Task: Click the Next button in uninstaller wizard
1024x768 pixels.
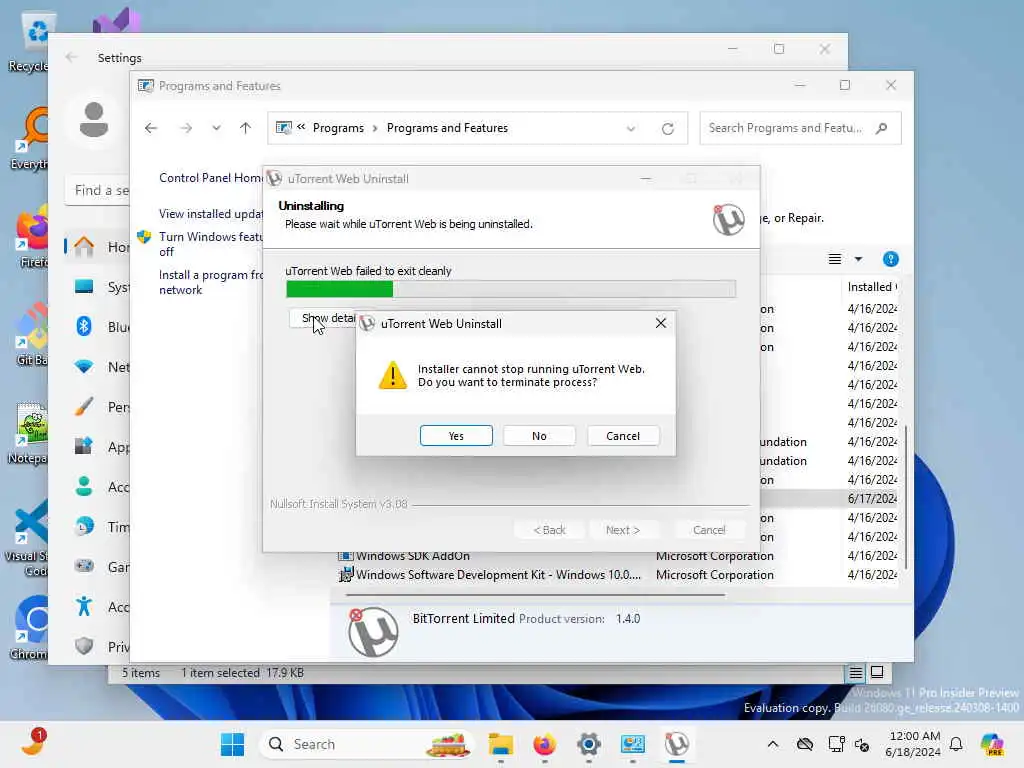Action: point(622,530)
